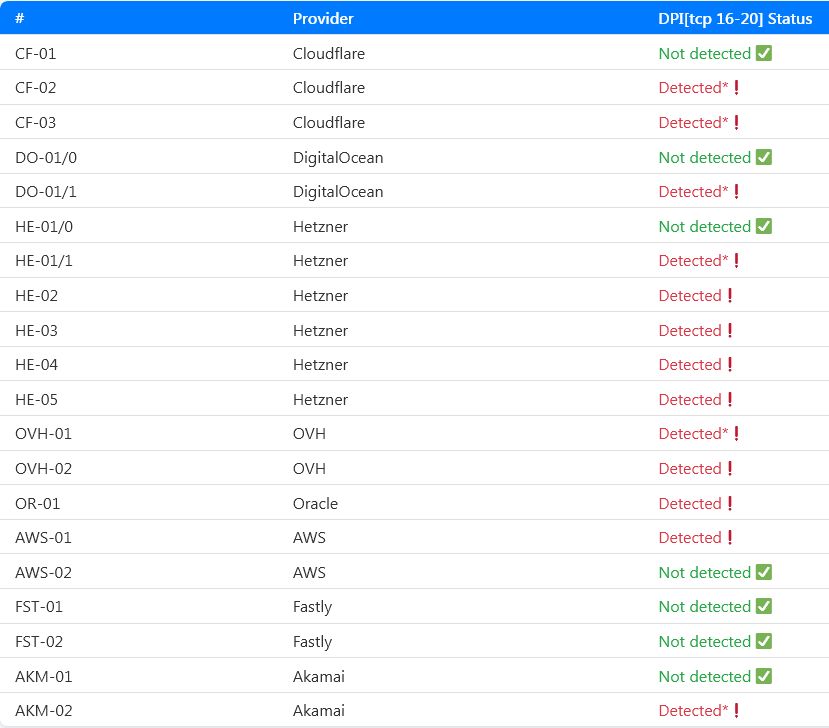Click the red exclamation icon for CF-02
The image size is (829, 728).
tap(737, 88)
